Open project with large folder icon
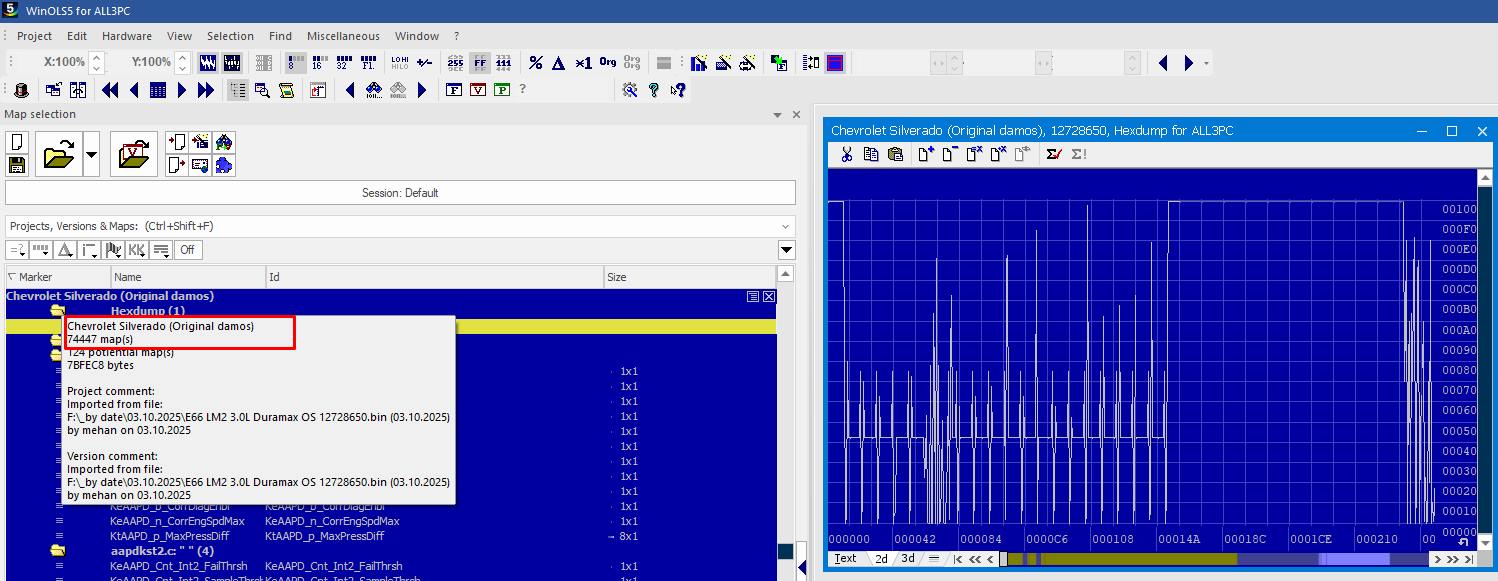Screen dimensions: 1498x581 click(x=59, y=154)
